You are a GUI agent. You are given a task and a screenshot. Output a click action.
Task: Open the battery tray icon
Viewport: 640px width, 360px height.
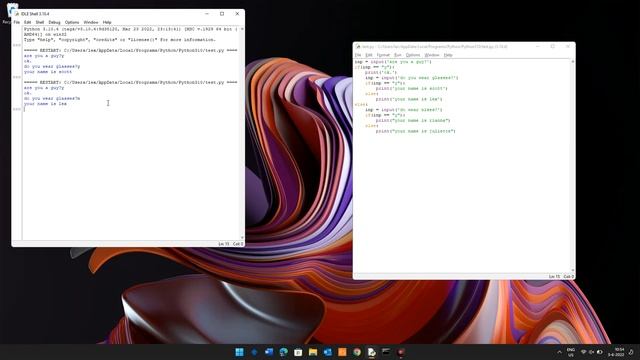pos(600,352)
